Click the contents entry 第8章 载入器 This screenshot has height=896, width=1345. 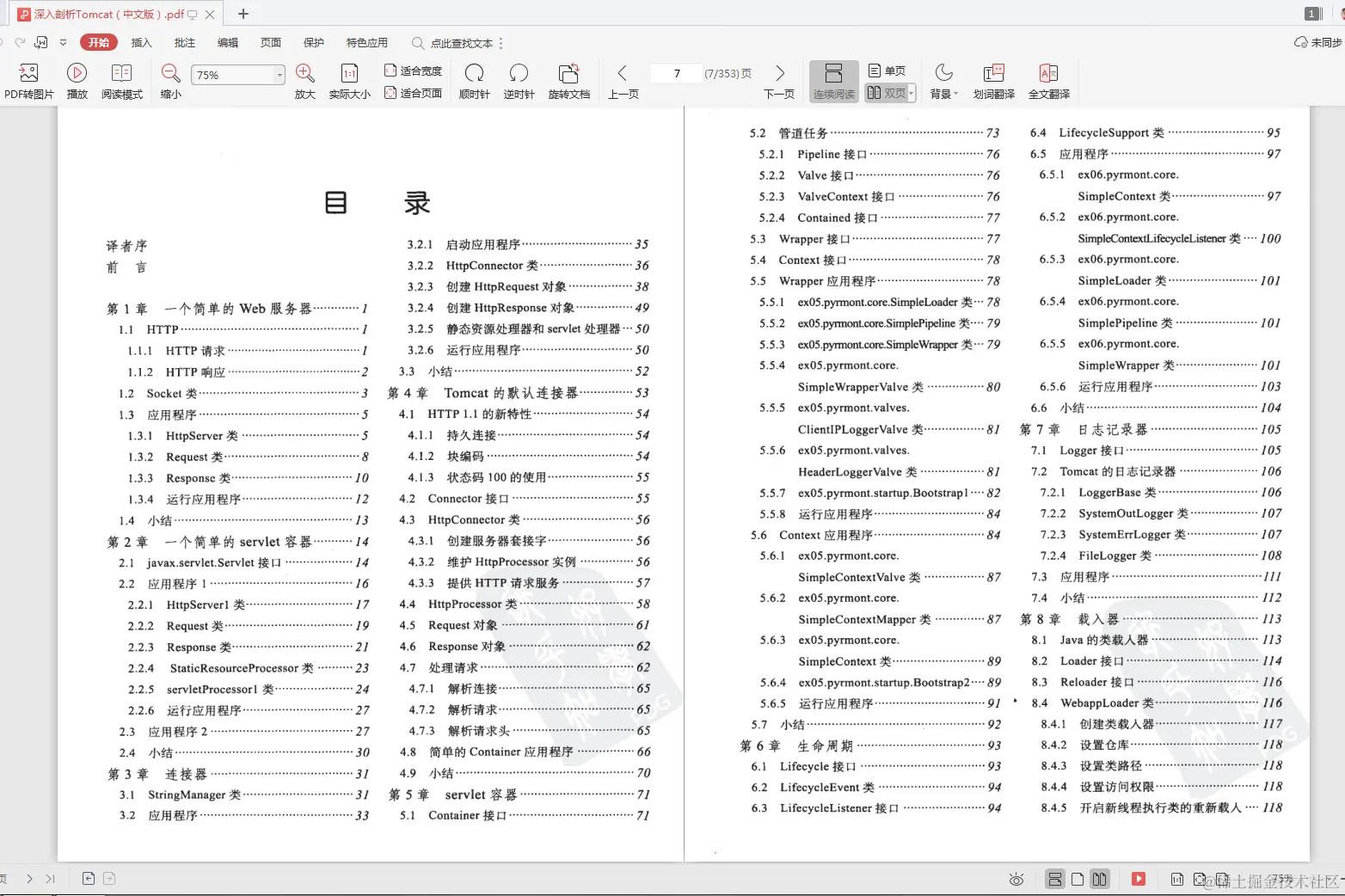point(1151,618)
